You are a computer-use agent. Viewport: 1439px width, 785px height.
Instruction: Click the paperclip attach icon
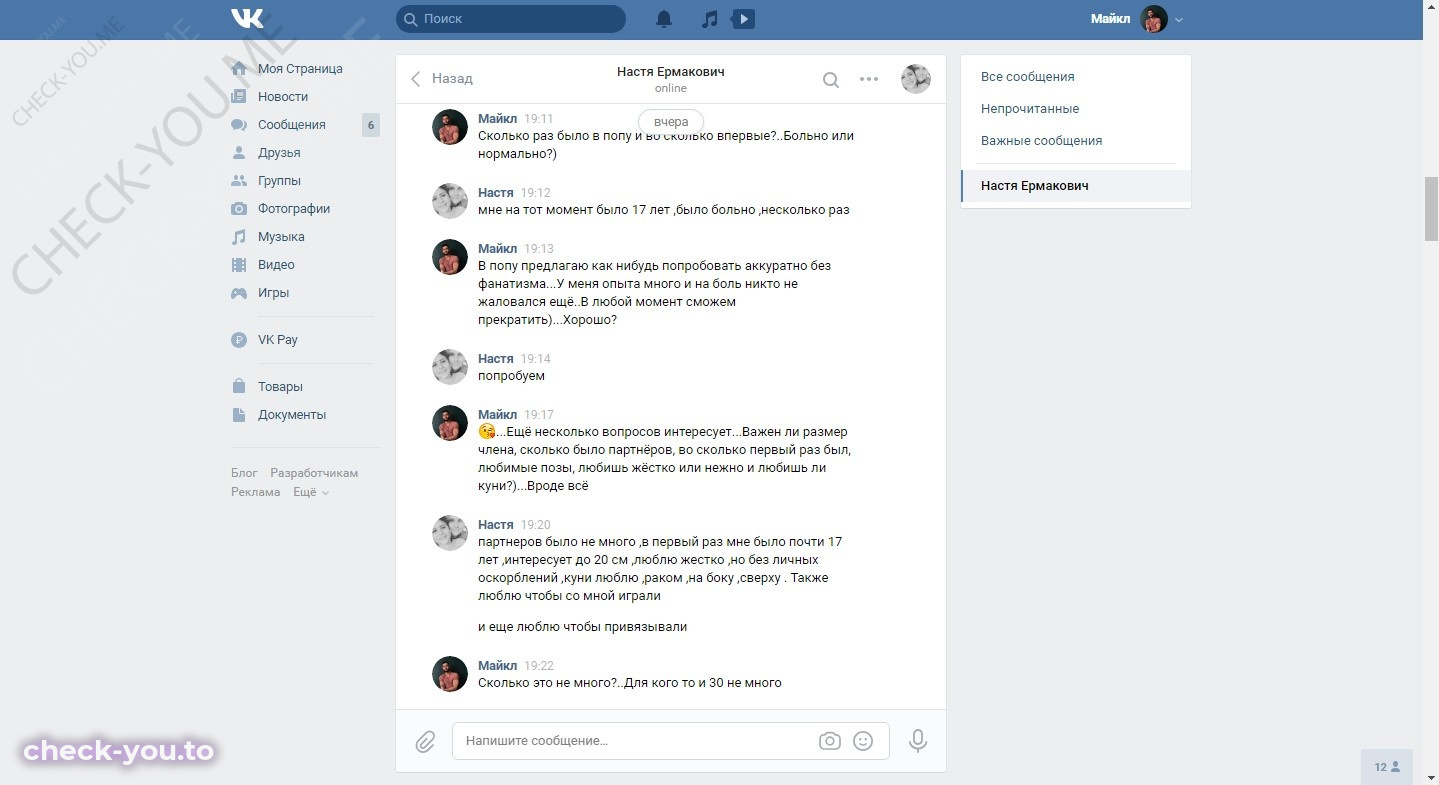(425, 741)
